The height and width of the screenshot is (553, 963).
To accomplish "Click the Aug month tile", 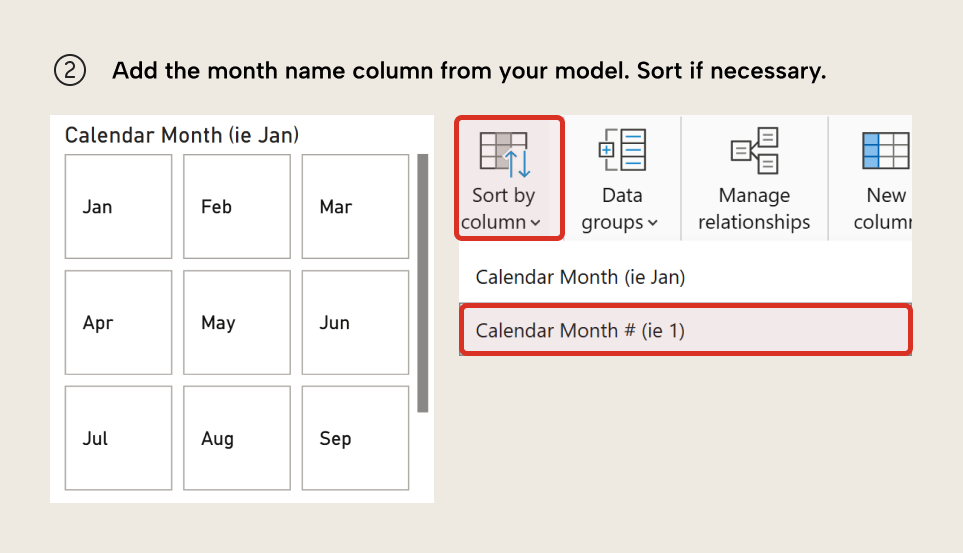I will (236, 438).
